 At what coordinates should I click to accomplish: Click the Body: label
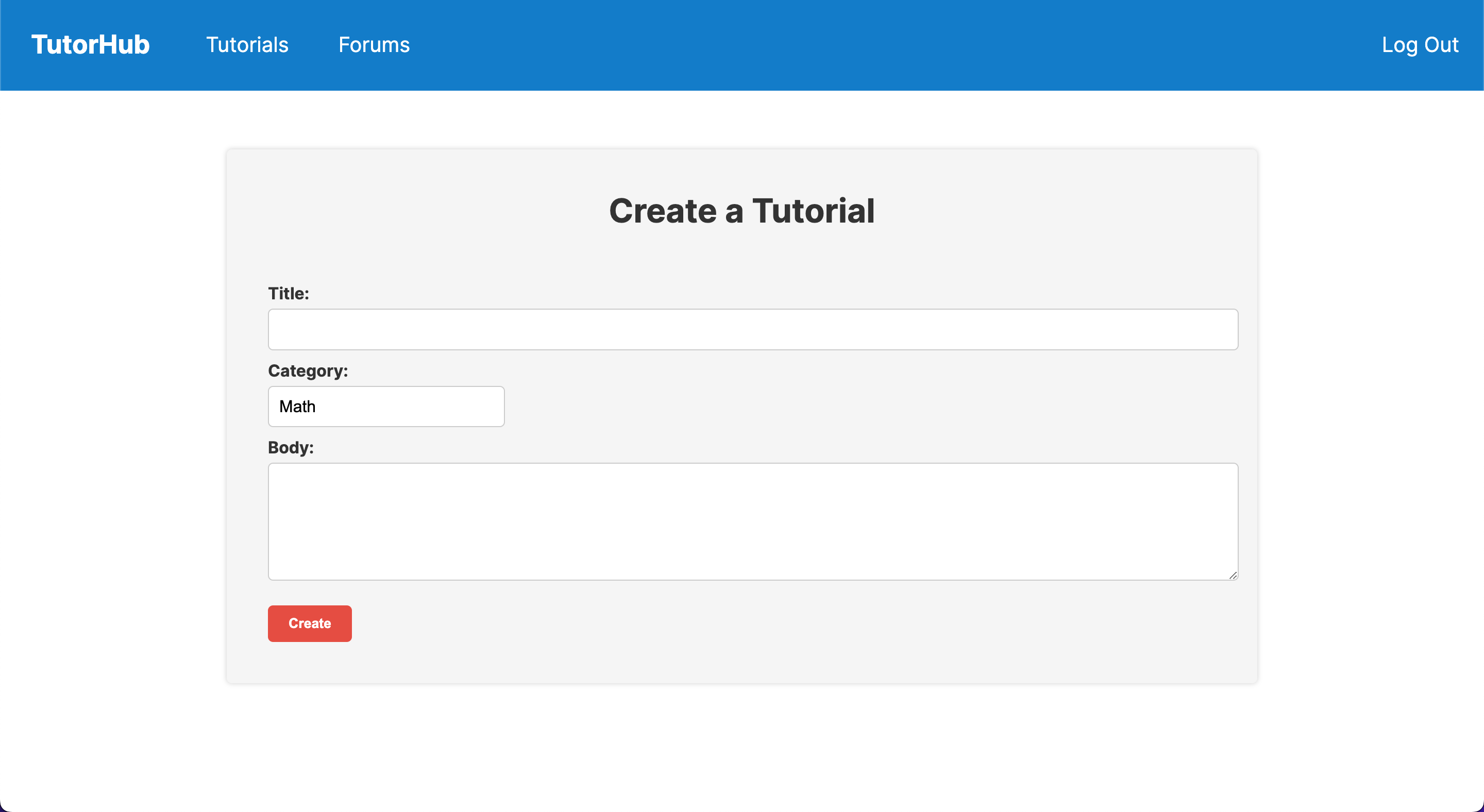click(291, 447)
